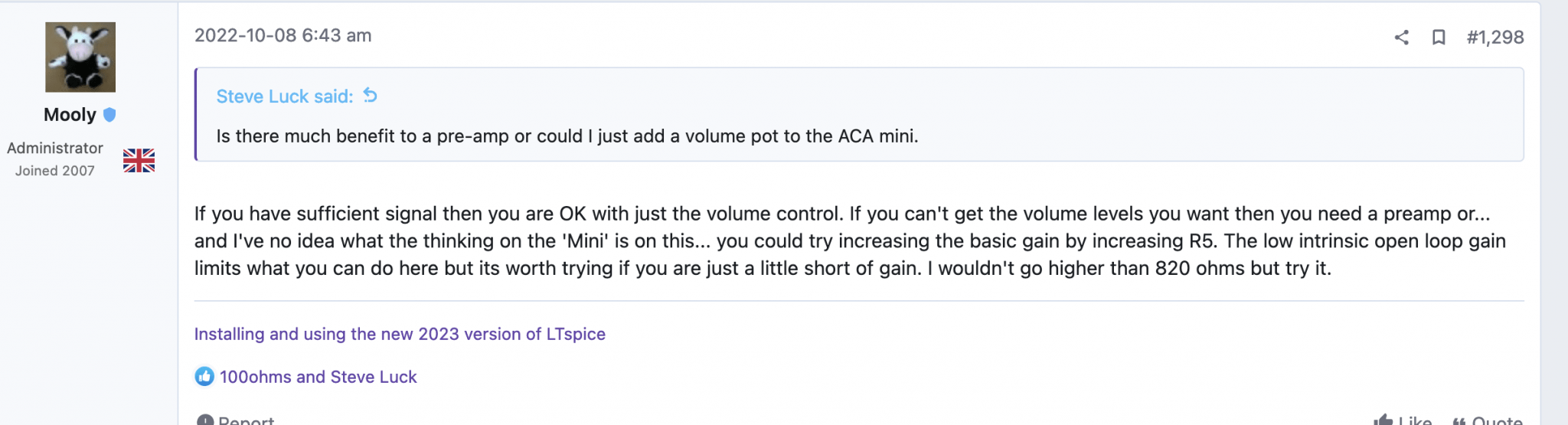Image resolution: width=1568 pixels, height=425 pixels.
Task: Open the LTspice 2023 signature link
Action: [x=400, y=334]
